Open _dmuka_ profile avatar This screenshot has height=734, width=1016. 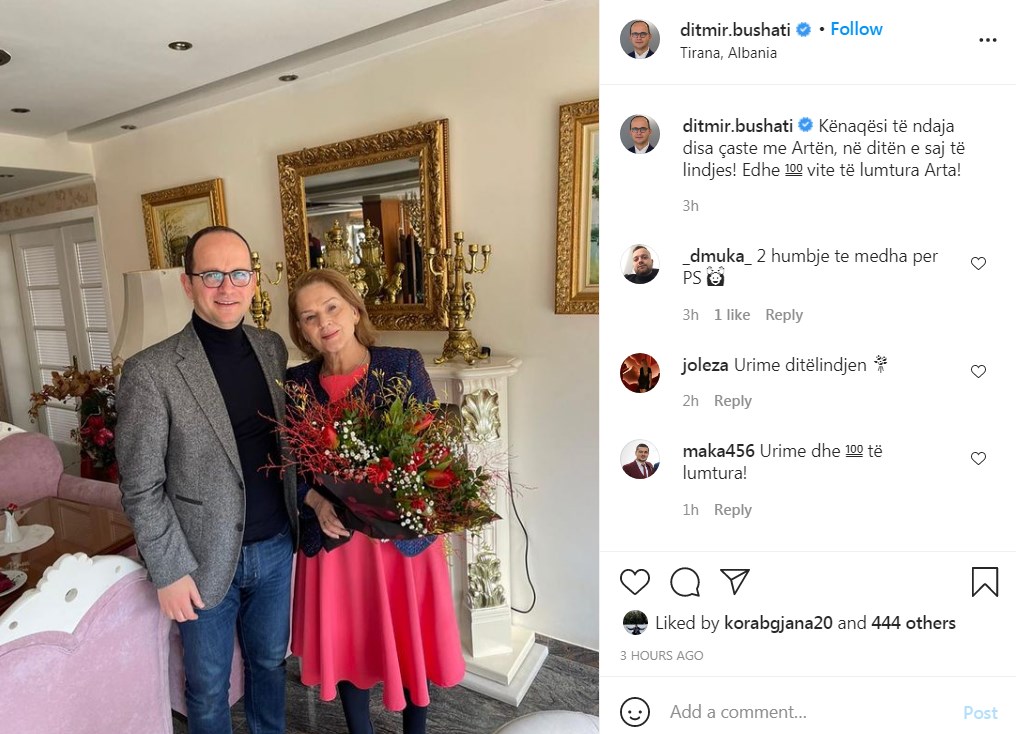pos(640,264)
